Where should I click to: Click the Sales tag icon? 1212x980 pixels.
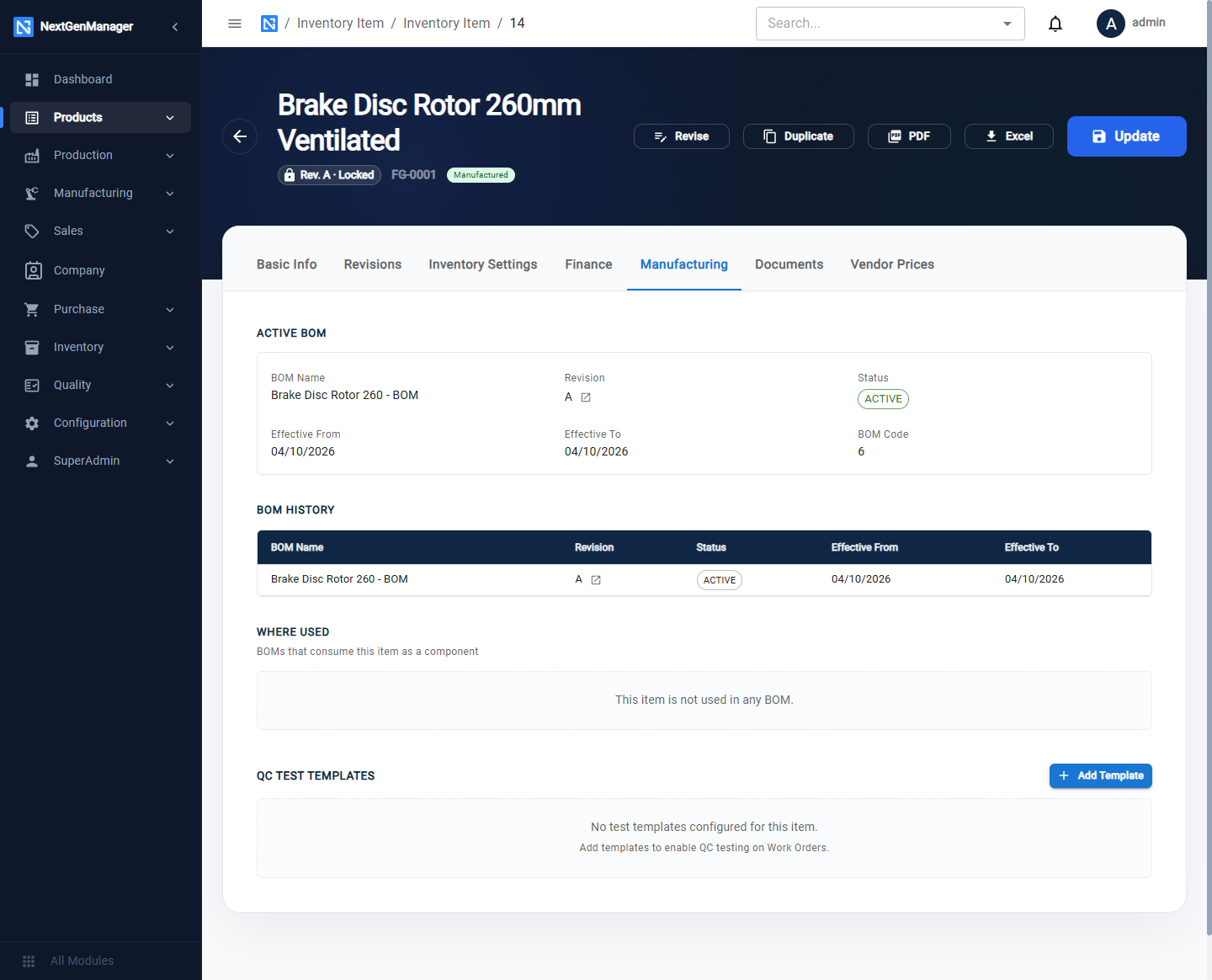32,232
